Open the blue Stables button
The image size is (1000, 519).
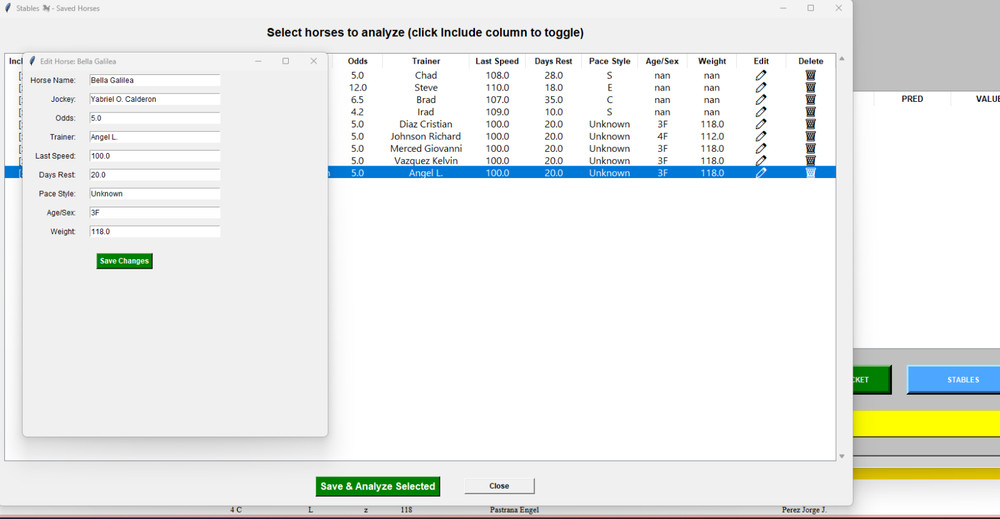coord(953,380)
